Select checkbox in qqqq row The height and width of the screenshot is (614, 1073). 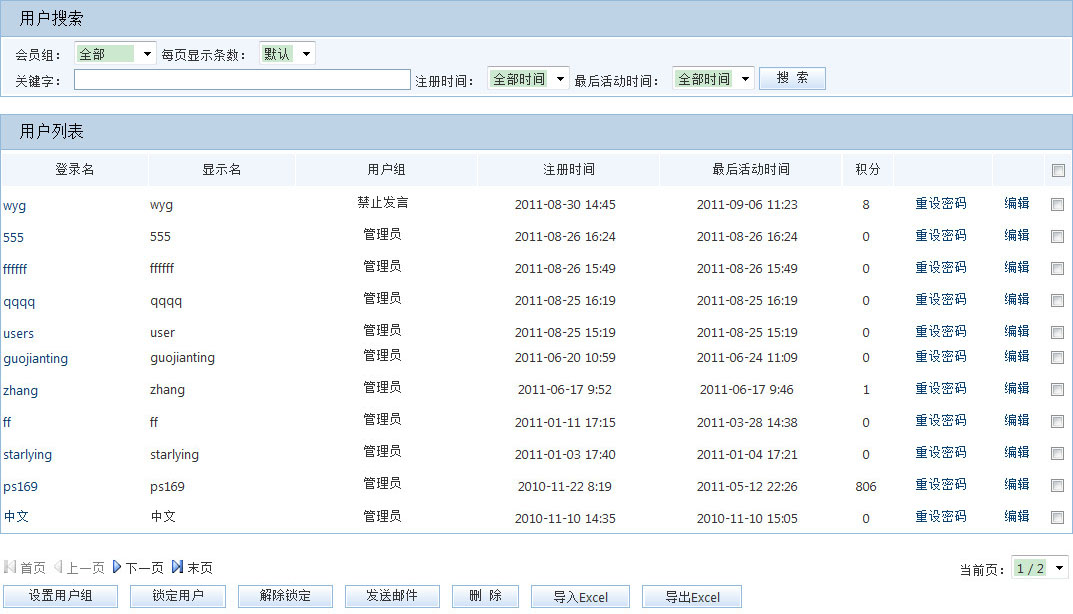(1057, 300)
